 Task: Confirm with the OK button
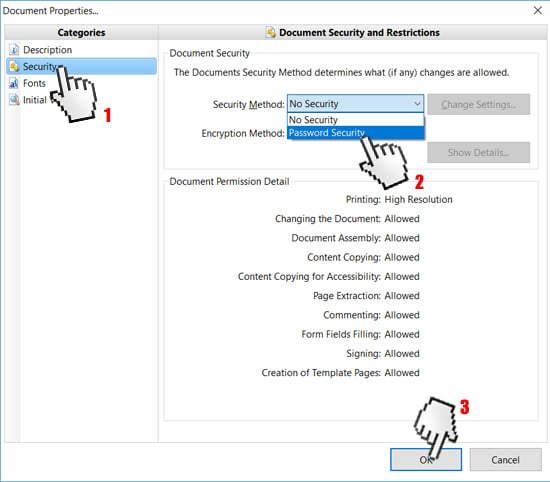(426, 460)
